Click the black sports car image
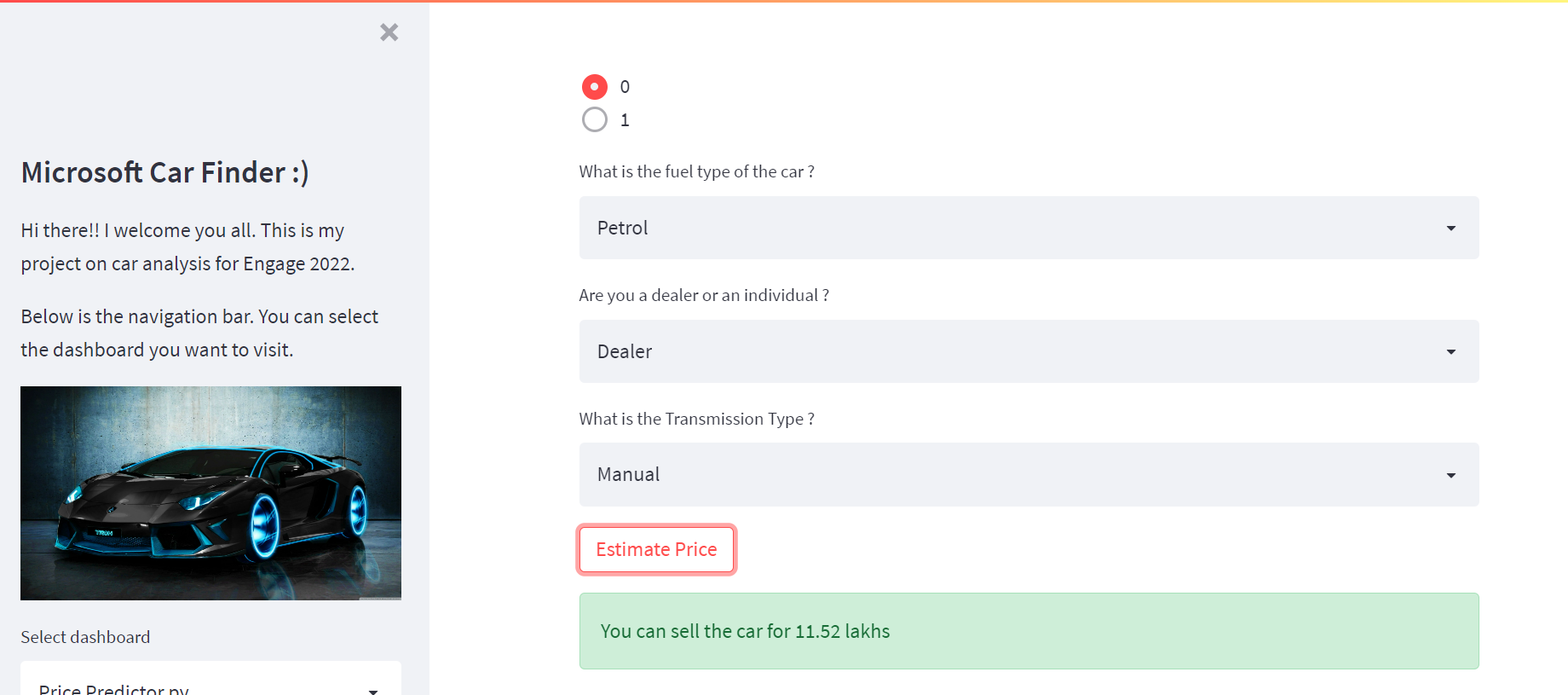This screenshot has height=695, width=1568. (x=210, y=493)
